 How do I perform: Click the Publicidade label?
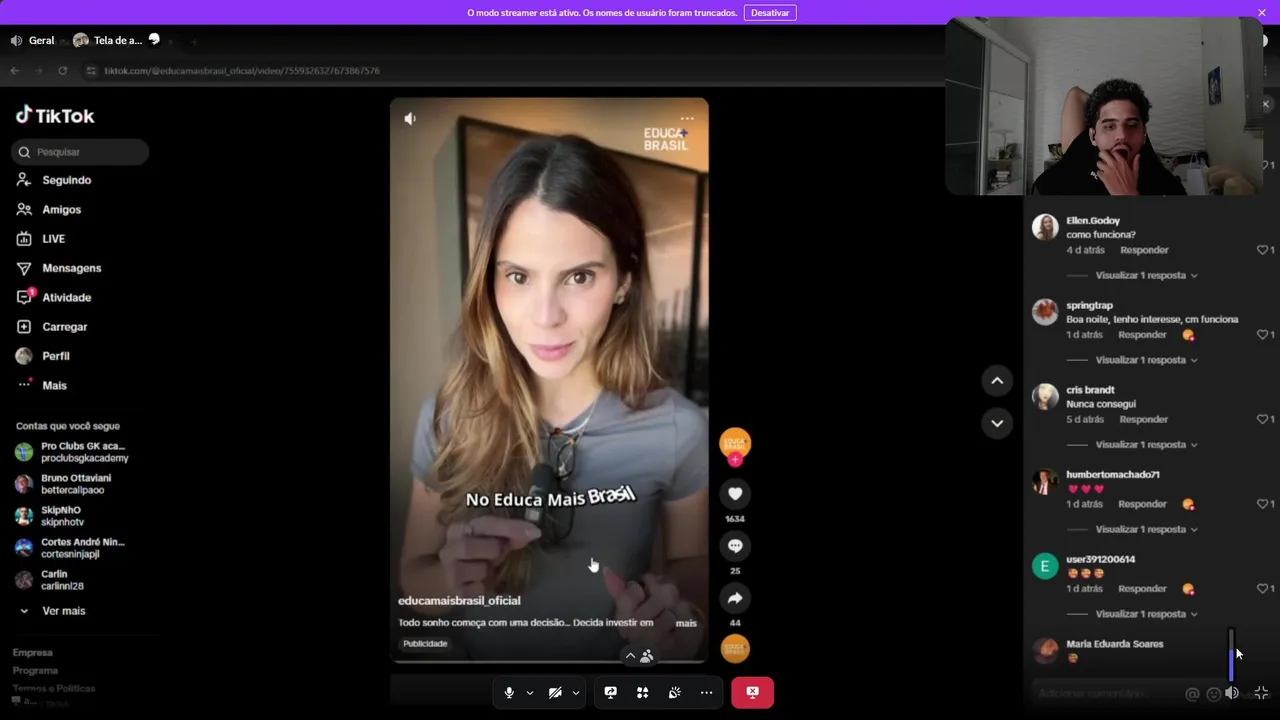425,644
